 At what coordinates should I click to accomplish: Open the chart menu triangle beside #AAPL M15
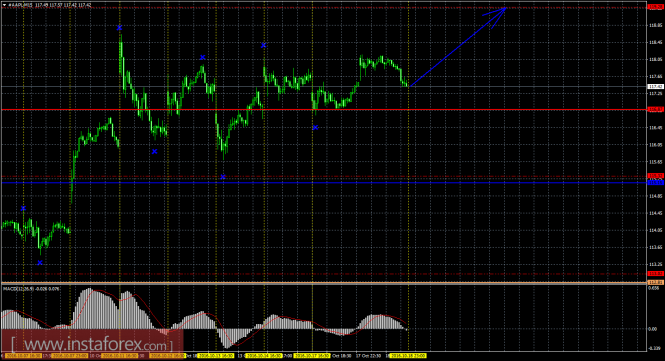(x=4, y=5)
